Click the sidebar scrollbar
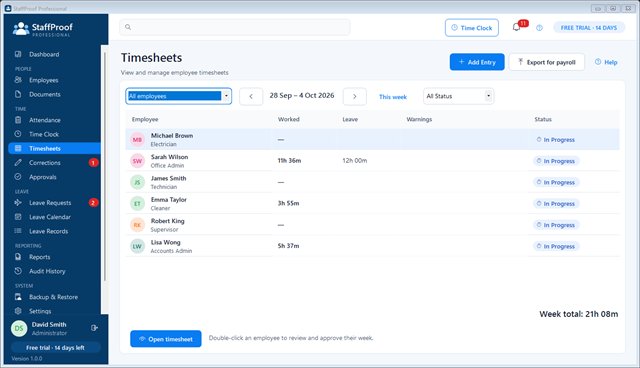This screenshot has width=640, height=368. 104,167
